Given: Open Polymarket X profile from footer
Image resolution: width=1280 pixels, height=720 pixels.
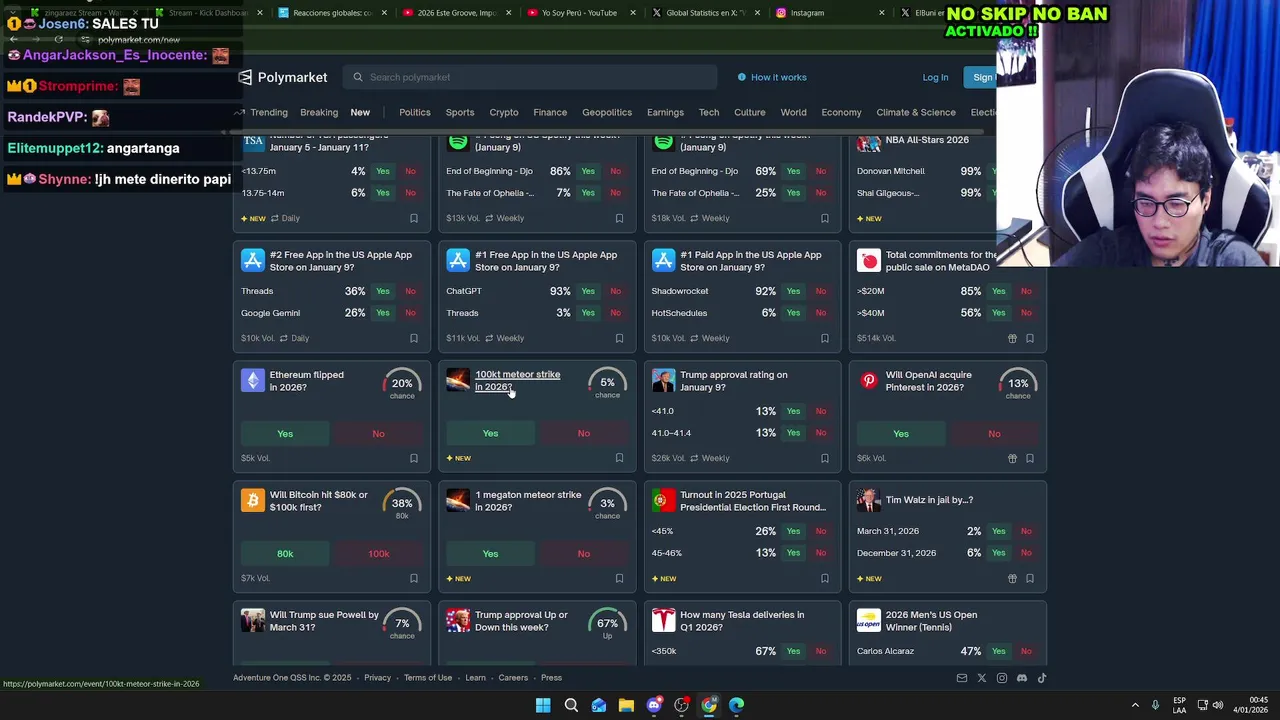Looking at the screenshot, I should (x=982, y=678).
